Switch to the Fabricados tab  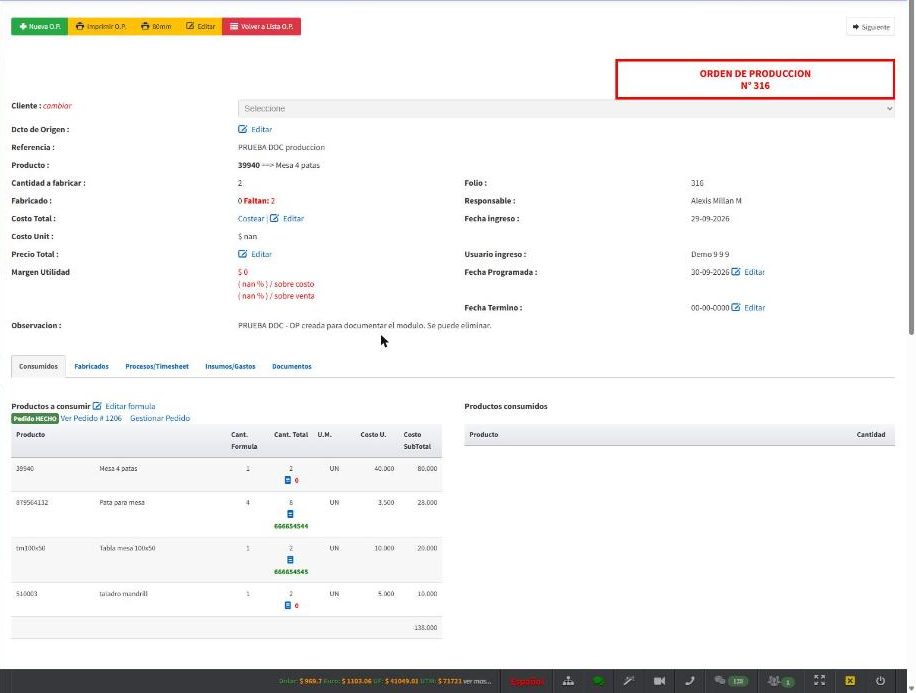click(x=92, y=366)
